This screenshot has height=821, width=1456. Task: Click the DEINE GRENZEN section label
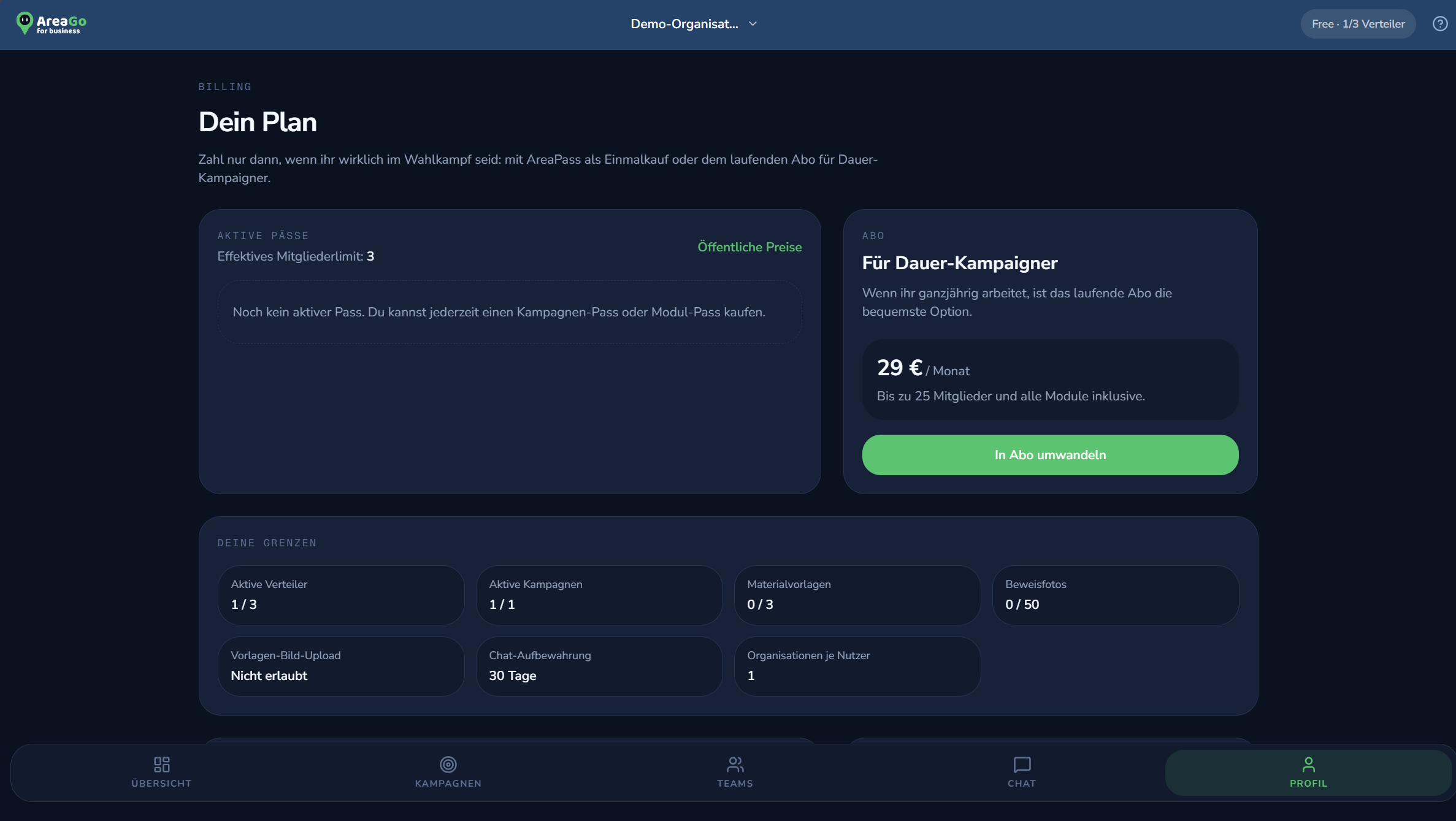pyautogui.click(x=267, y=543)
